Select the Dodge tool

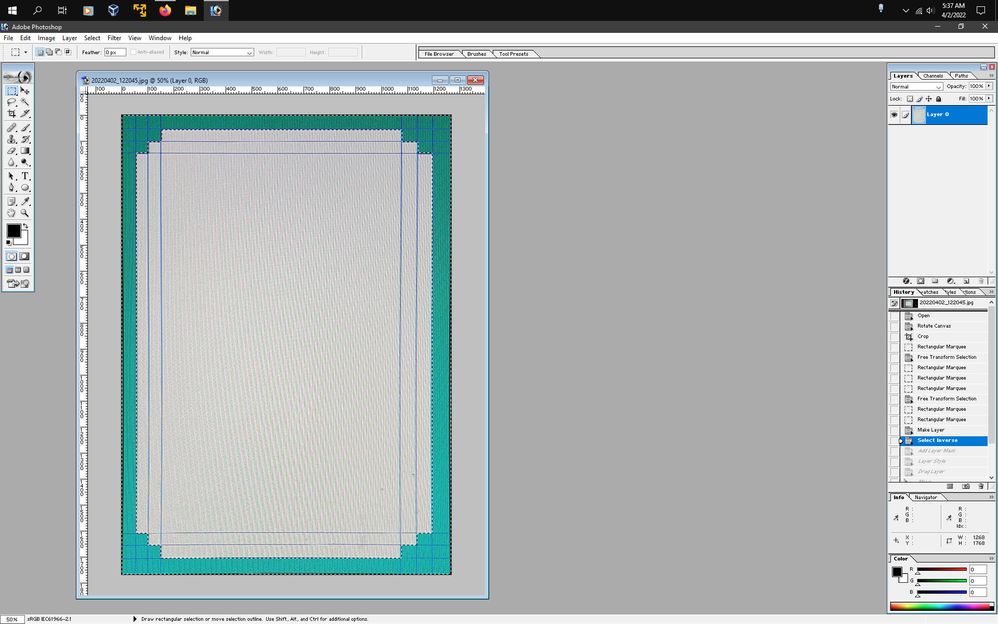pos(25,162)
